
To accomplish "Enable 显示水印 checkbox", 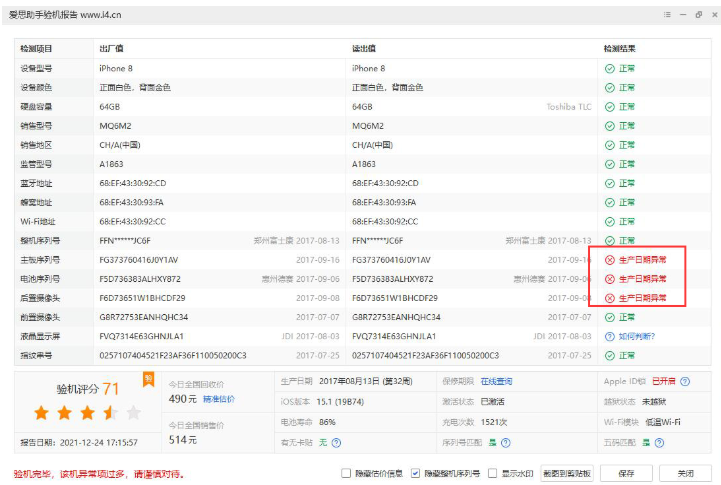I will coord(492,473).
